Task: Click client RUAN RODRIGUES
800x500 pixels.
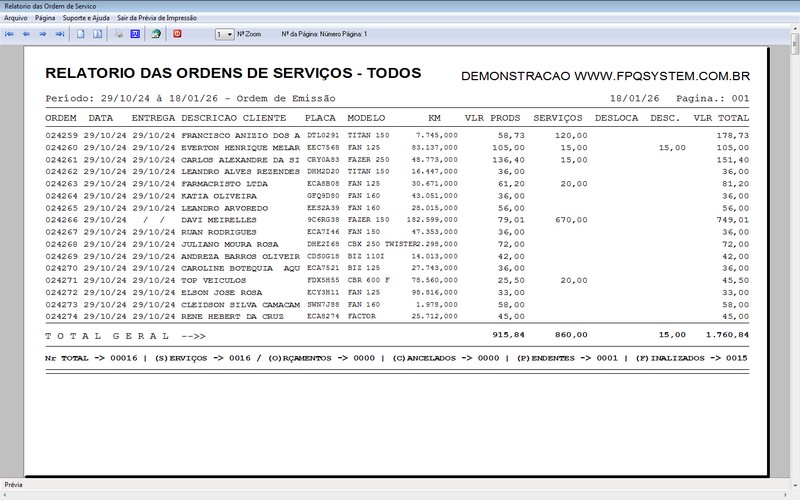Action: point(219,233)
